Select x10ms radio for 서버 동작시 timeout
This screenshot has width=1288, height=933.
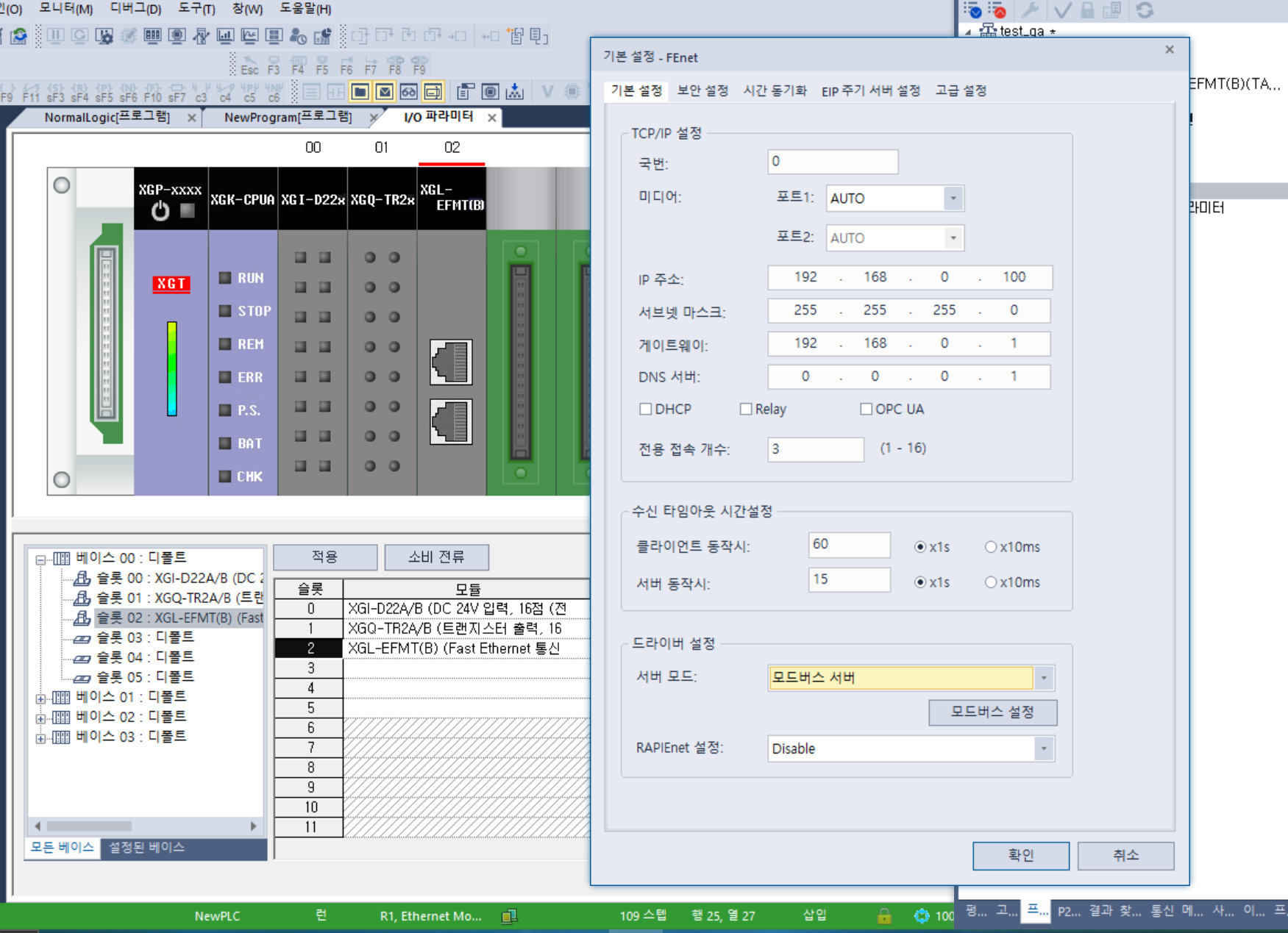pos(991,582)
